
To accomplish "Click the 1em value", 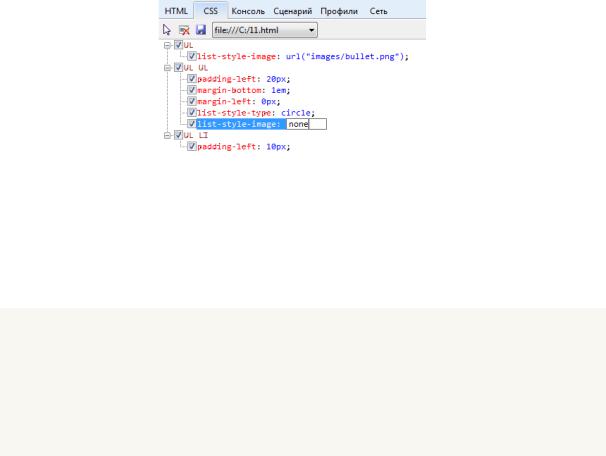I will click(278, 90).
